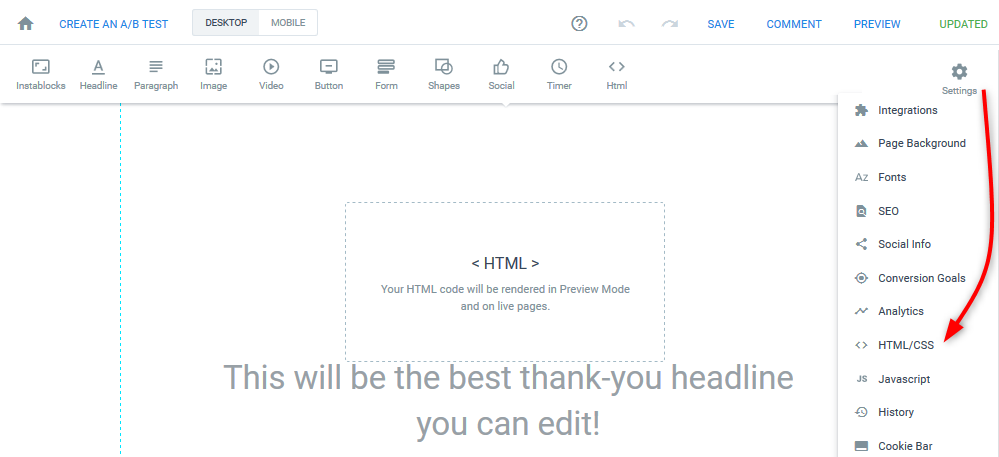The width and height of the screenshot is (999, 457).
Task: Click Create an A/B Test
Action: [113, 24]
